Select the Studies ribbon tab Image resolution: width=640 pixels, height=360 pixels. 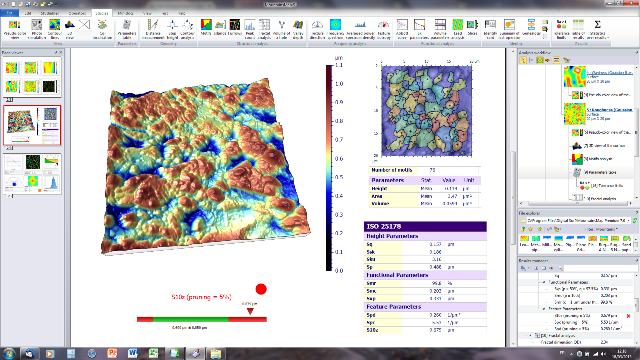[102, 13]
